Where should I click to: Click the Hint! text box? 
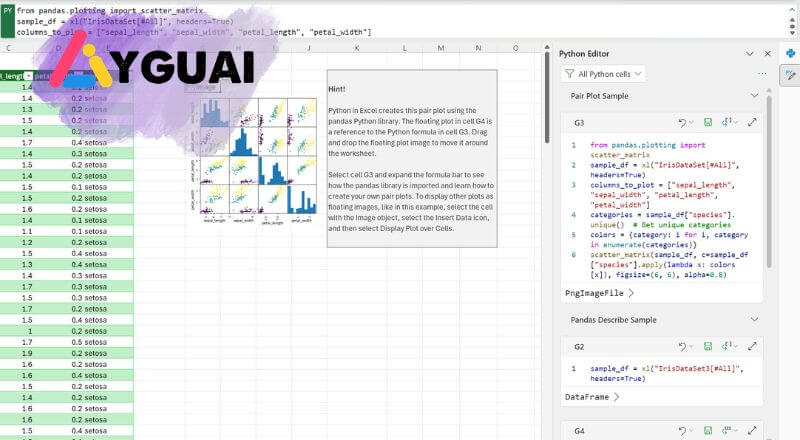412,159
